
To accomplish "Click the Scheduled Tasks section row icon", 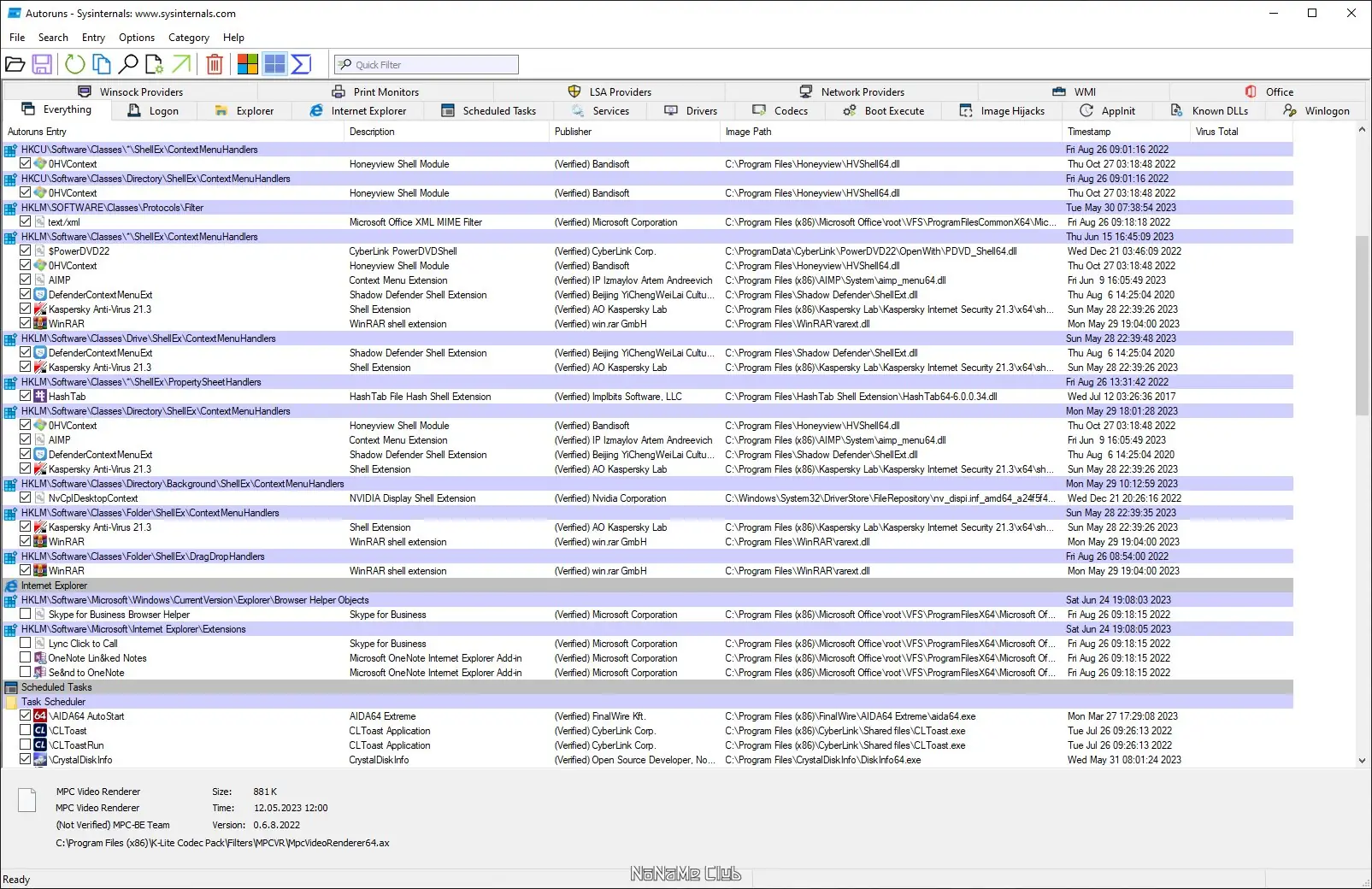I will pos(11,687).
